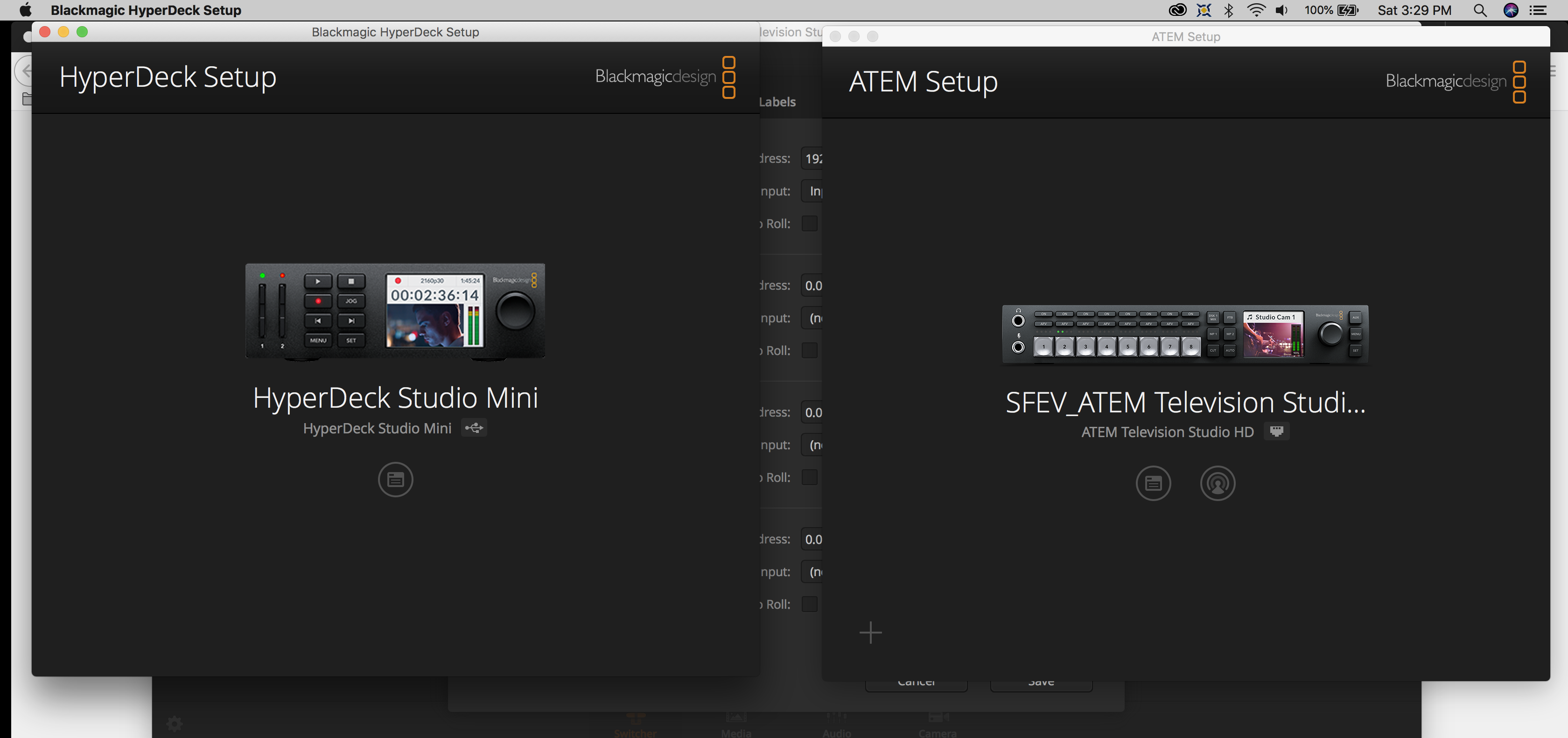Open Siri from the menu bar
Screen dimensions: 1568x738
tap(1511, 10)
